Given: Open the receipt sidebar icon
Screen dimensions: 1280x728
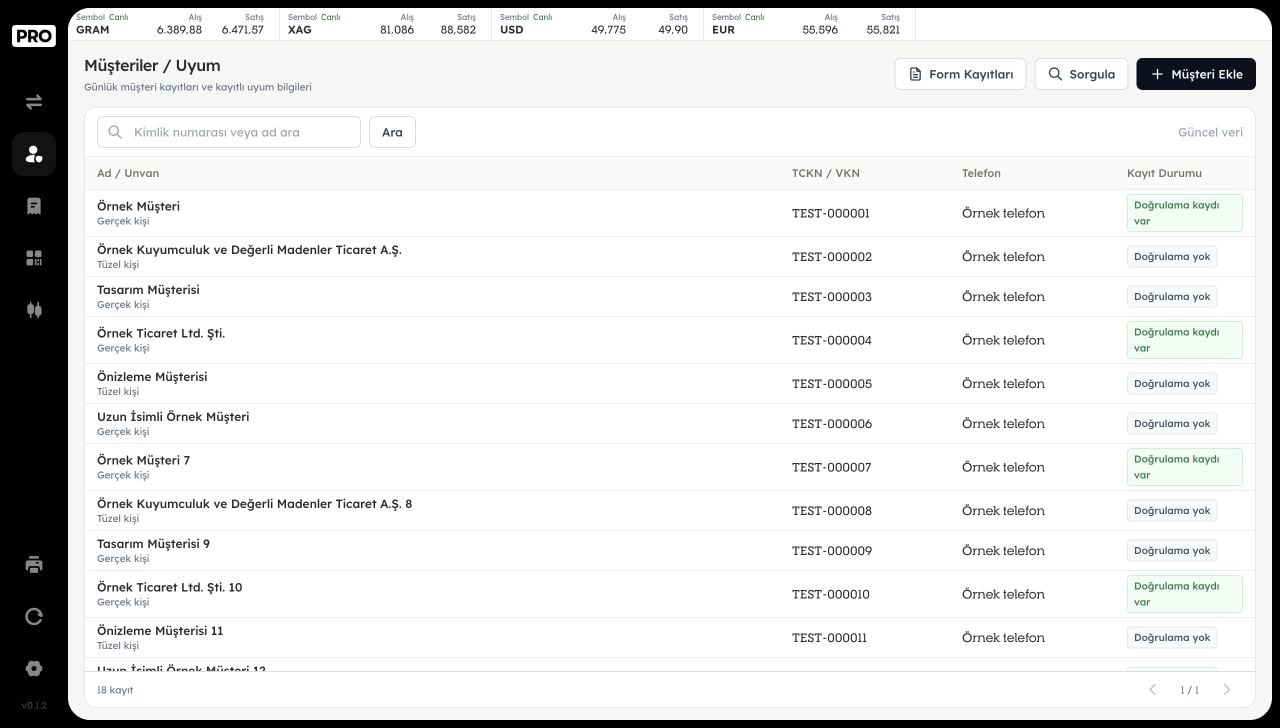Looking at the screenshot, I should [34, 206].
